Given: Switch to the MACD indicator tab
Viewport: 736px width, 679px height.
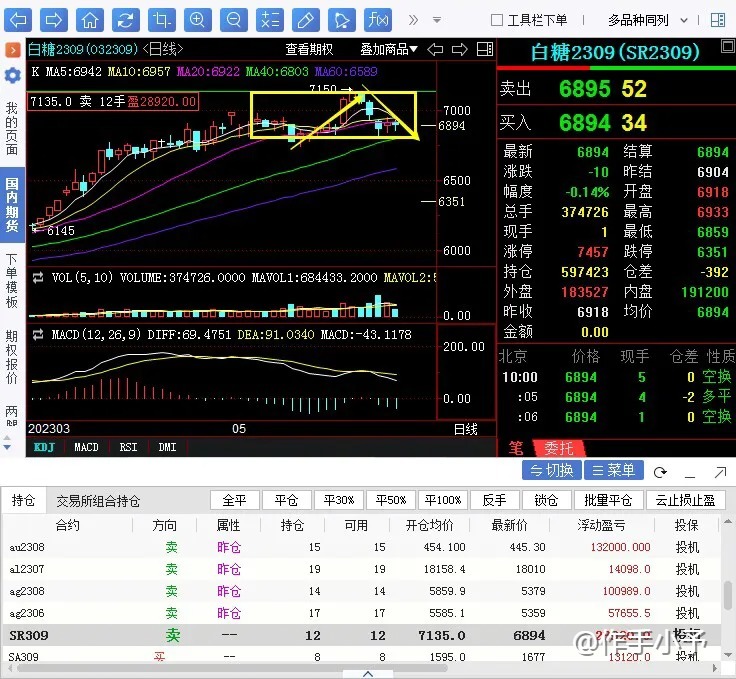Looking at the screenshot, I should [x=86, y=447].
